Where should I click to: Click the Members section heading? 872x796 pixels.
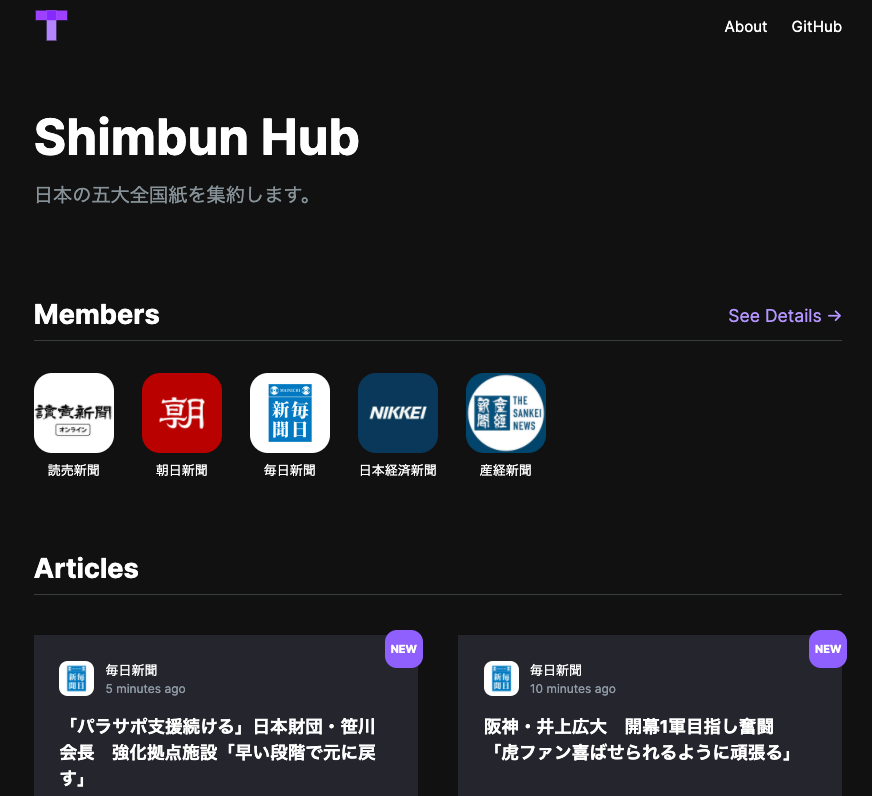point(97,314)
